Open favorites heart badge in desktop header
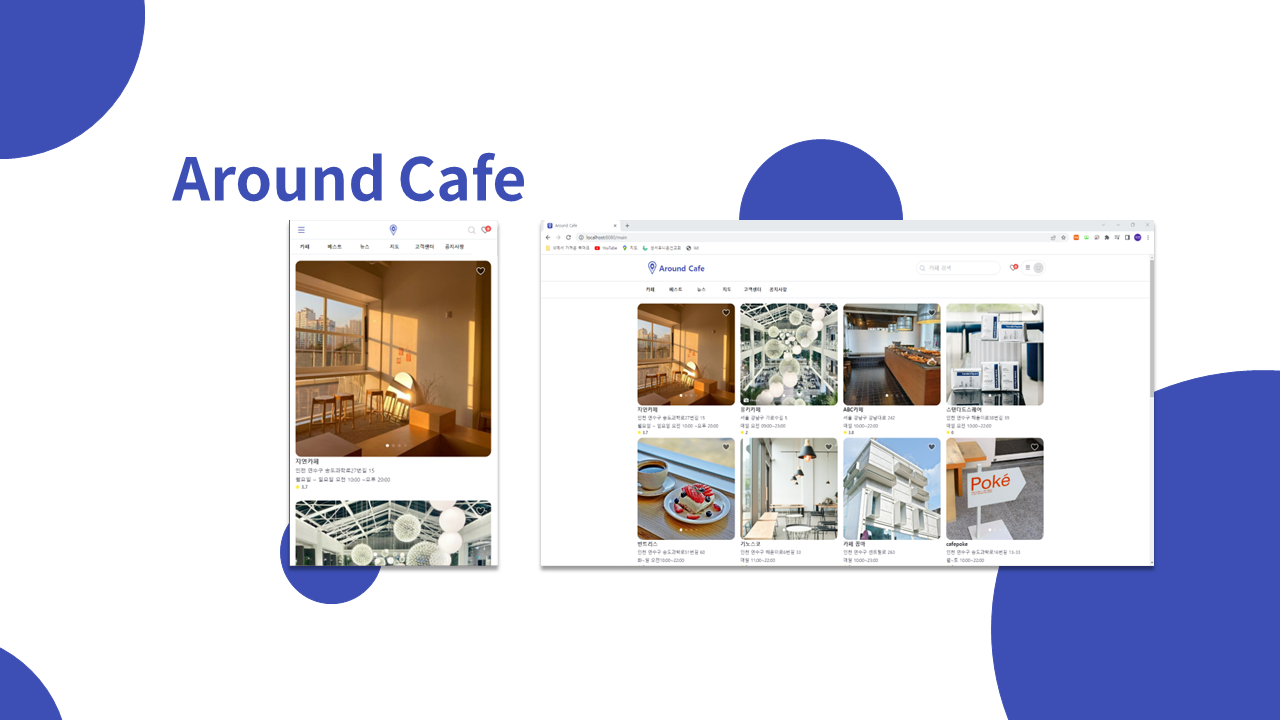This screenshot has width=1280, height=720. point(1013,267)
